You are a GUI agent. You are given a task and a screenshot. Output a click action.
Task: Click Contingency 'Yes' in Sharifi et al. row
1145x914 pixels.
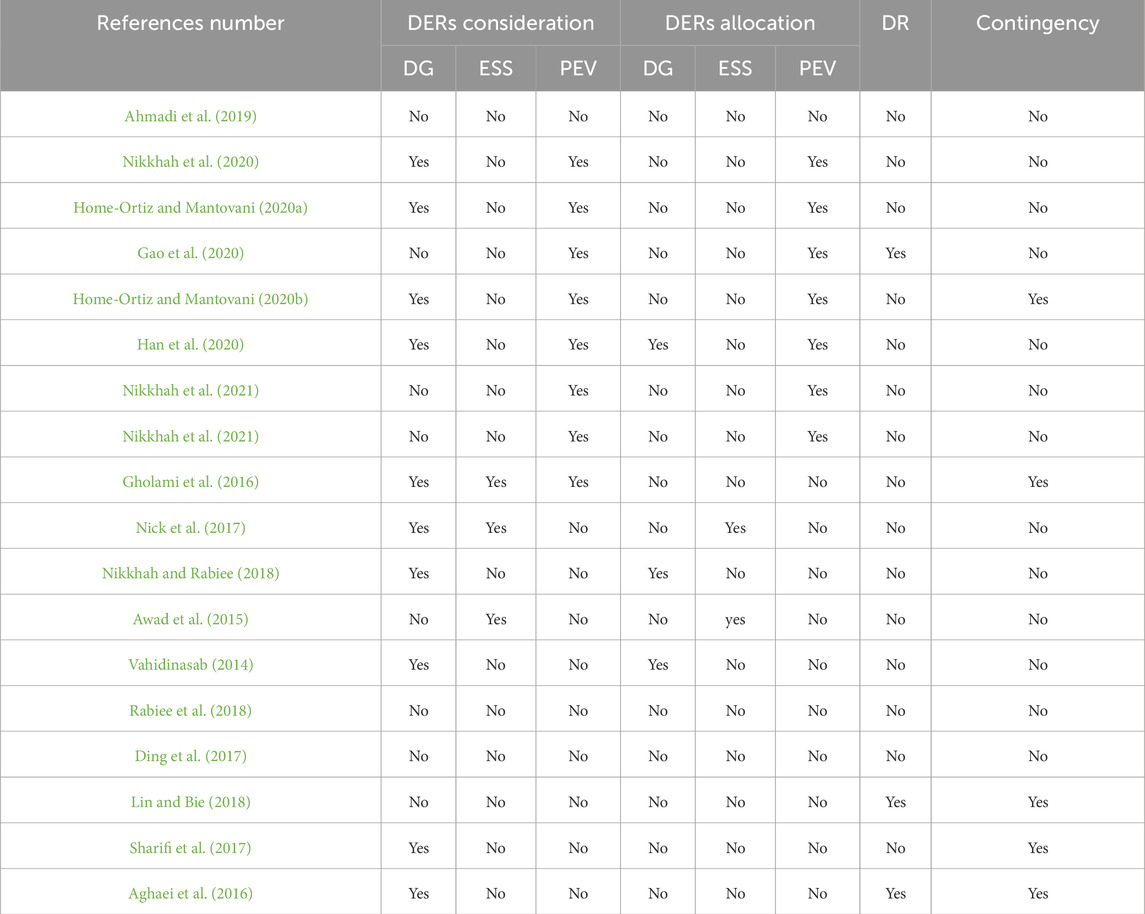[1038, 848]
